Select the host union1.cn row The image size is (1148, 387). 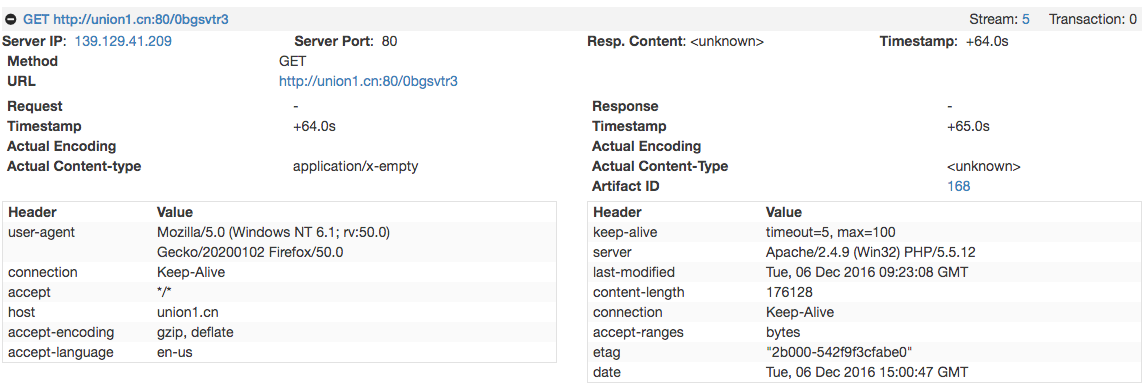pos(279,312)
